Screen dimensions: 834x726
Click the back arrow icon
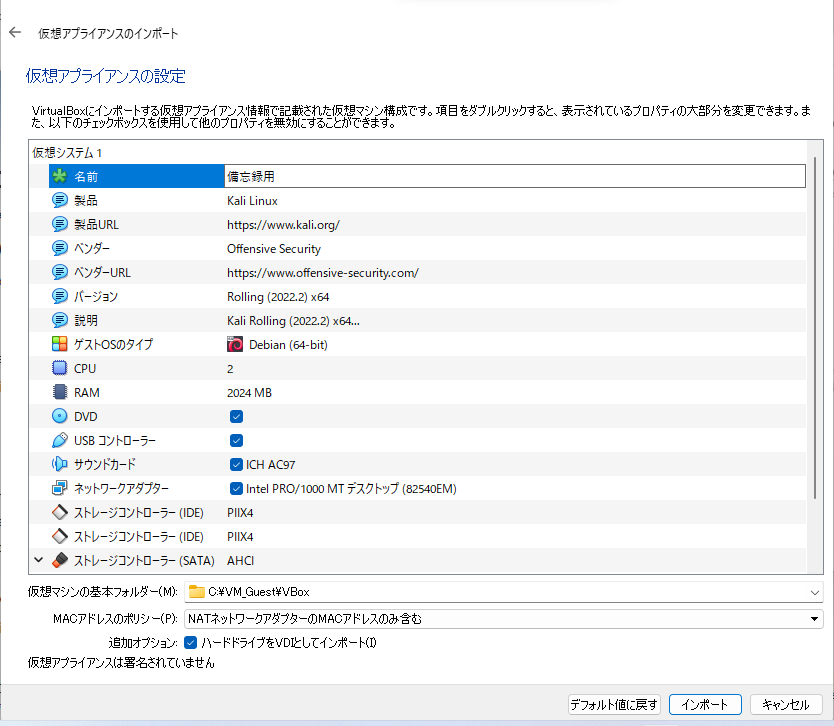[x=15, y=32]
